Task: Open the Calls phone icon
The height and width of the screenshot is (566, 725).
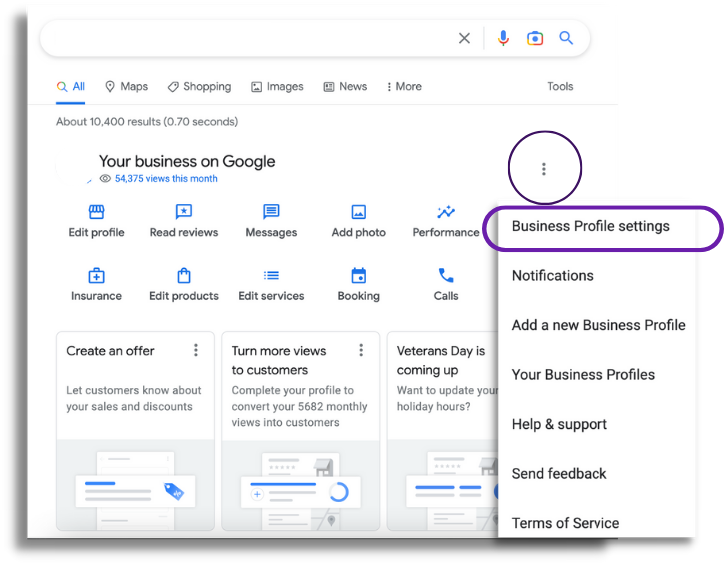Action: tap(446, 276)
